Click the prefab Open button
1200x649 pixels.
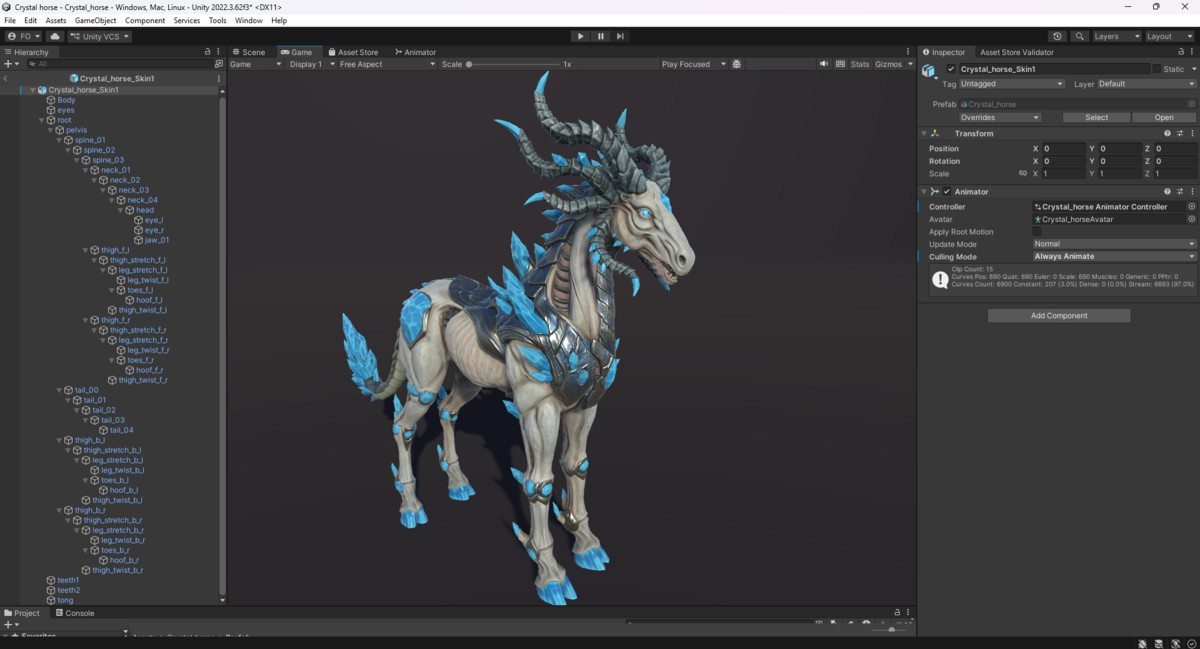pyautogui.click(x=1164, y=117)
